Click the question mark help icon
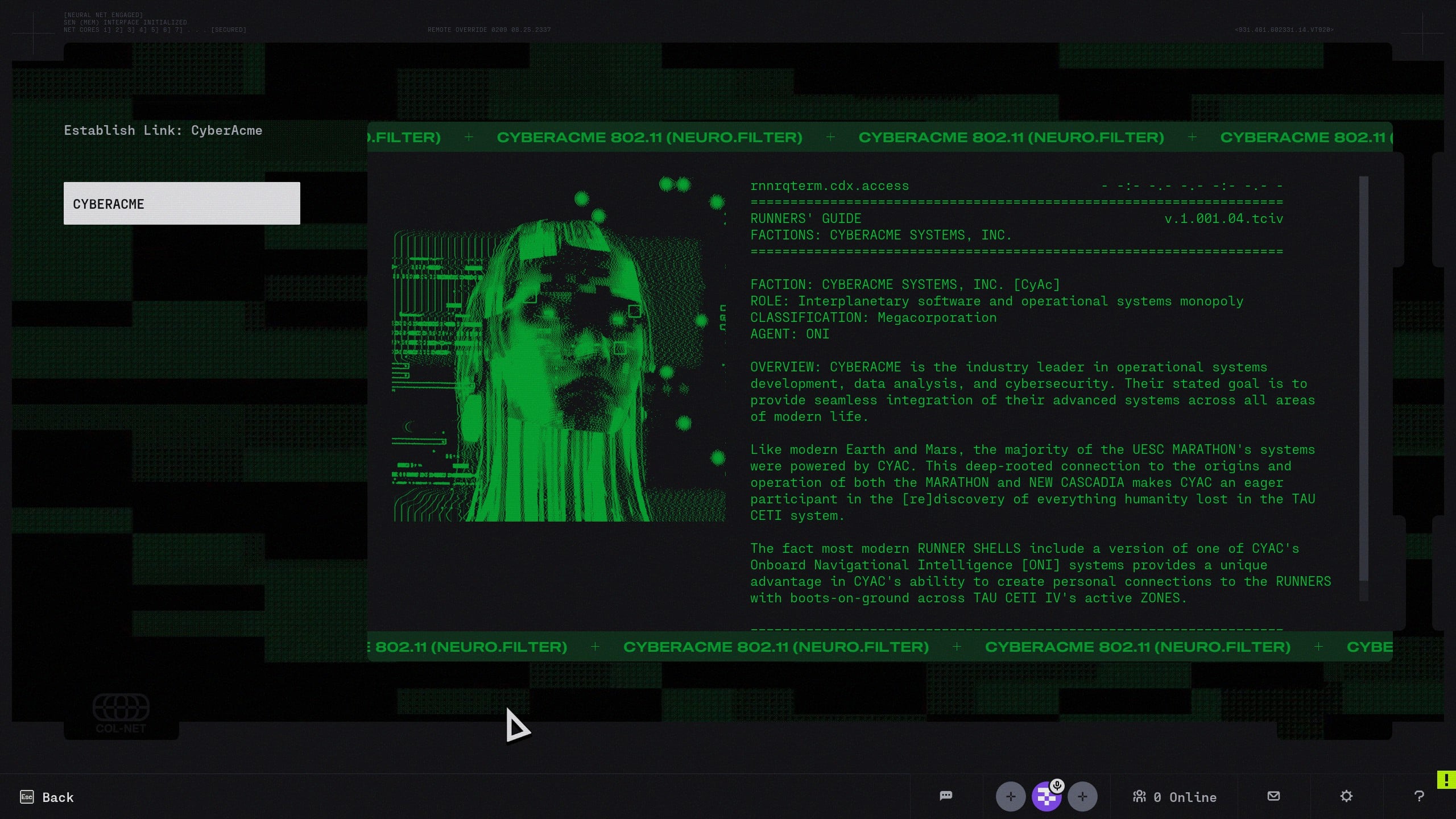Image resolution: width=1456 pixels, height=819 pixels. click(x=1418, y=796)
